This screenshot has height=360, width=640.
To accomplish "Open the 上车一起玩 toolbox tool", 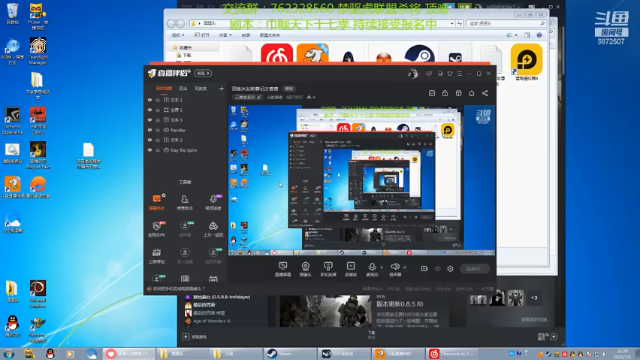I will [x=213, y=229].
